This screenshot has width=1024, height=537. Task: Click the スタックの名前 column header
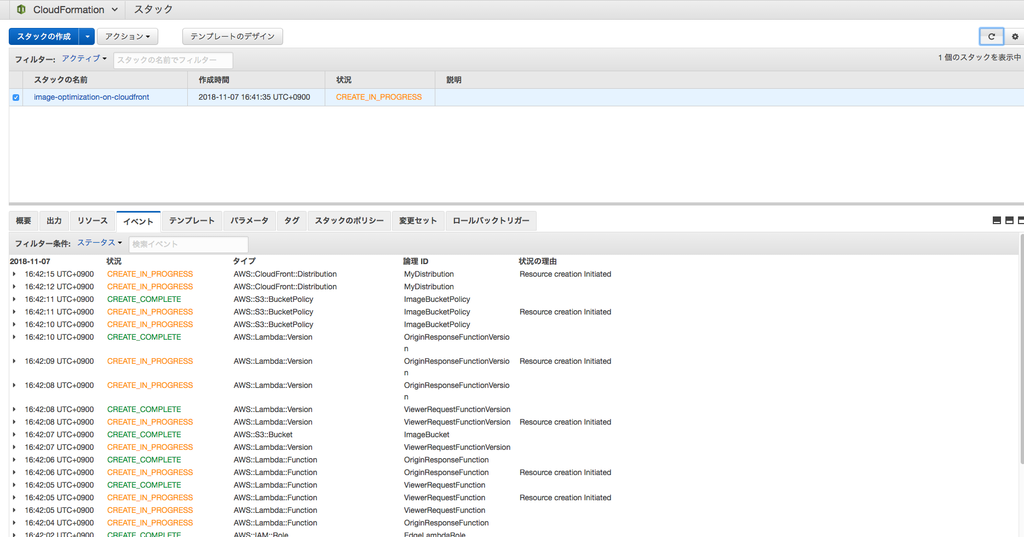click(x=105, y=80)
